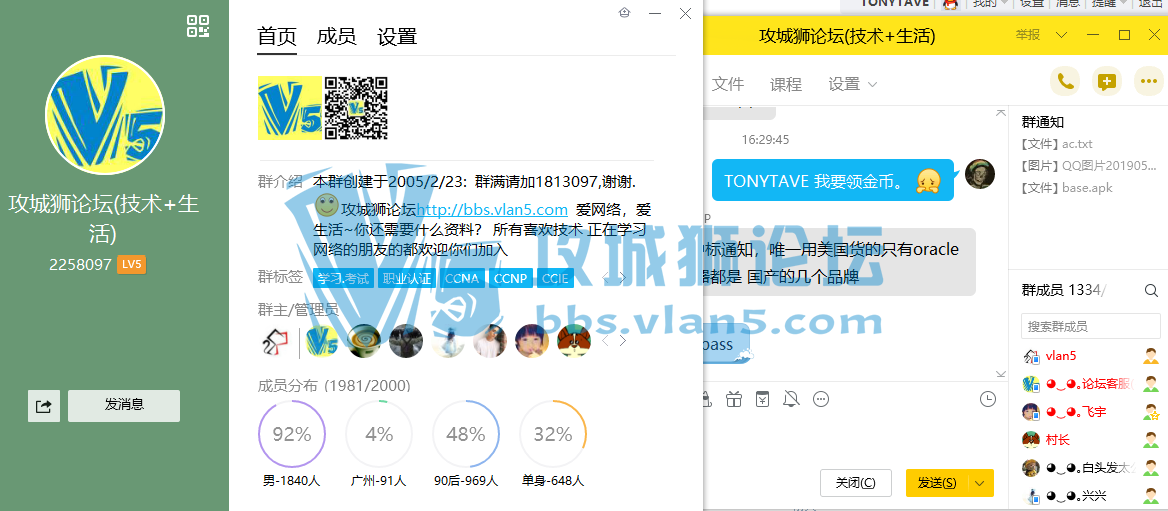
Task: Open the three-dots more options icon
Action: (x=1149, y=81)
